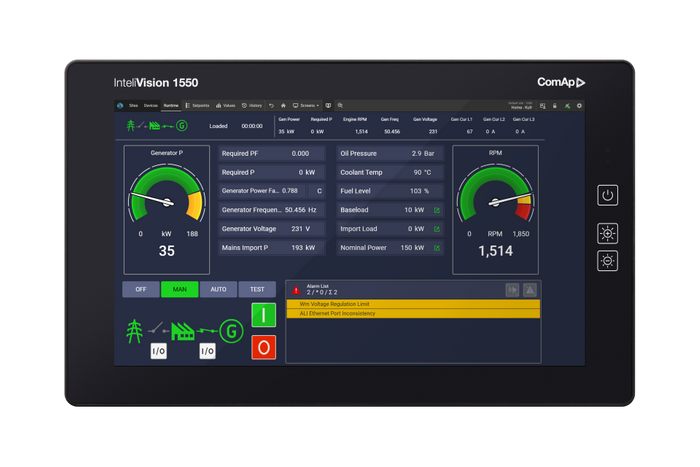Click the Home icon in the toolbar
700x467 pixels.
click(284, 105)
